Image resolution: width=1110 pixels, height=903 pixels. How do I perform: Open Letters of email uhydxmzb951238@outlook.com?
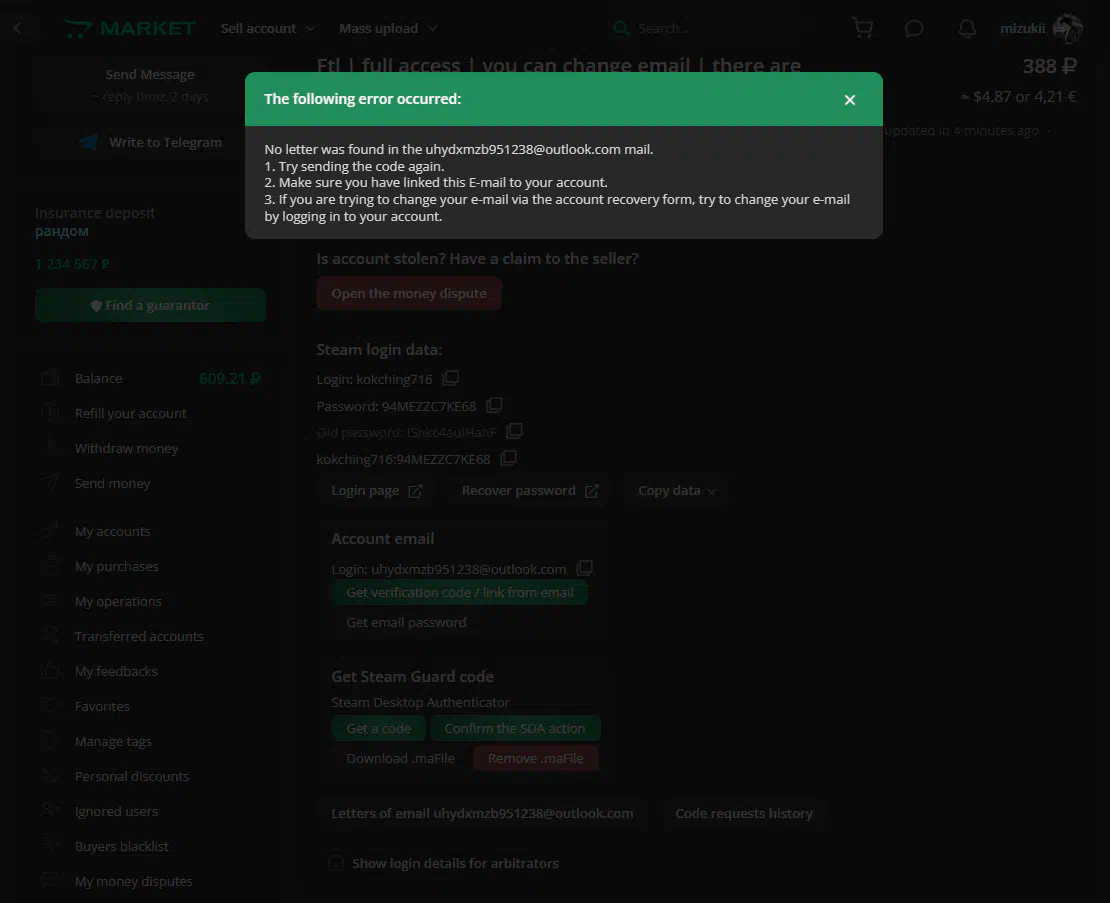[x=482, y=813]
